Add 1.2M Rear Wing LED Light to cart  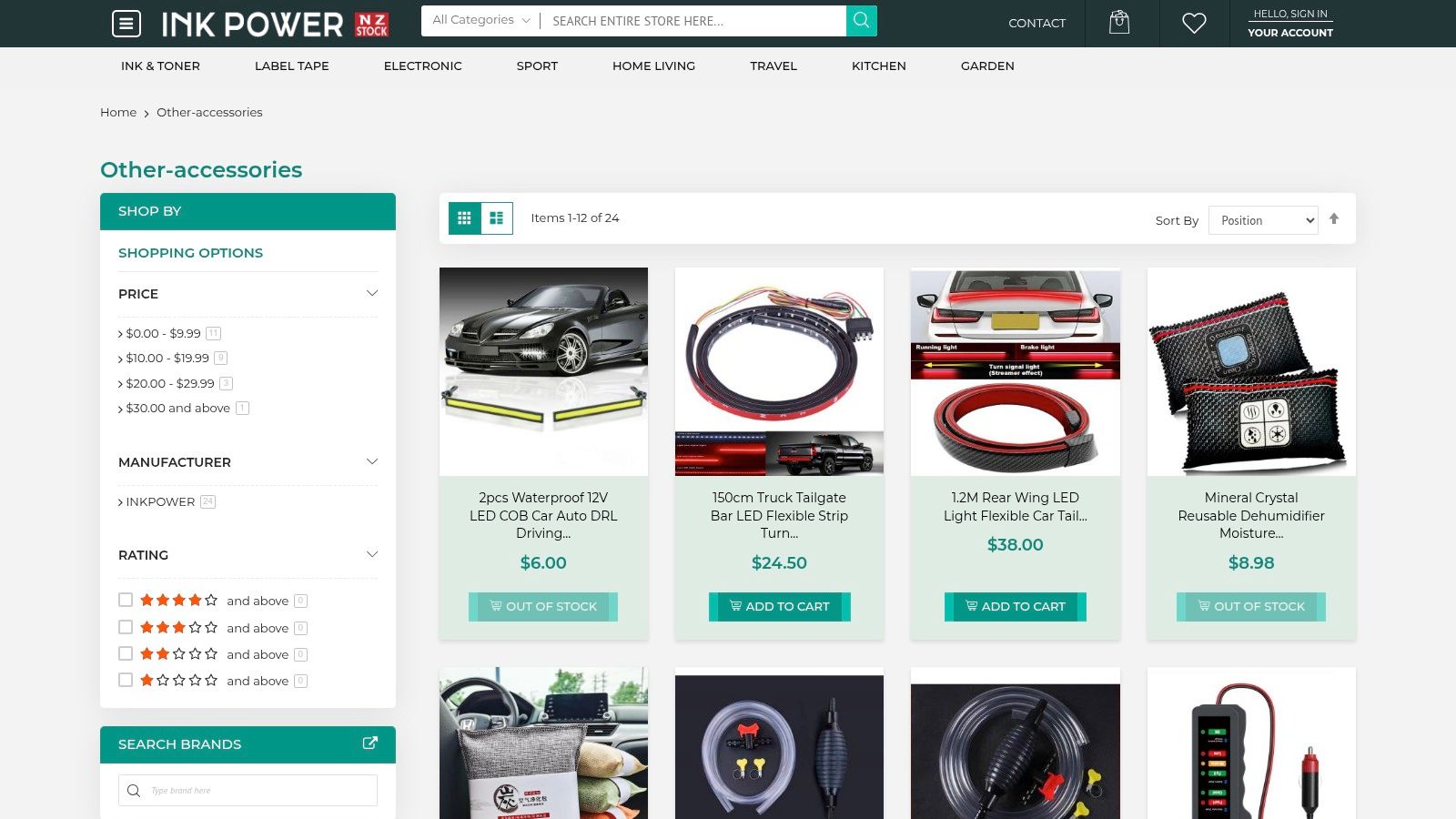tap(1016, 606)
